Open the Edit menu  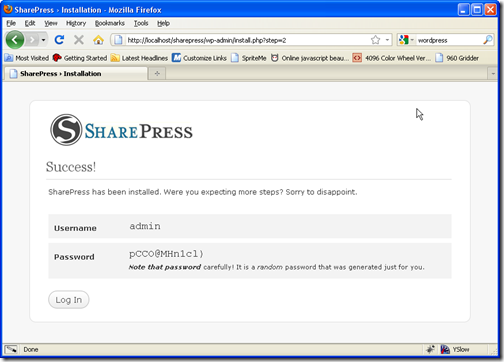[30, 23]
